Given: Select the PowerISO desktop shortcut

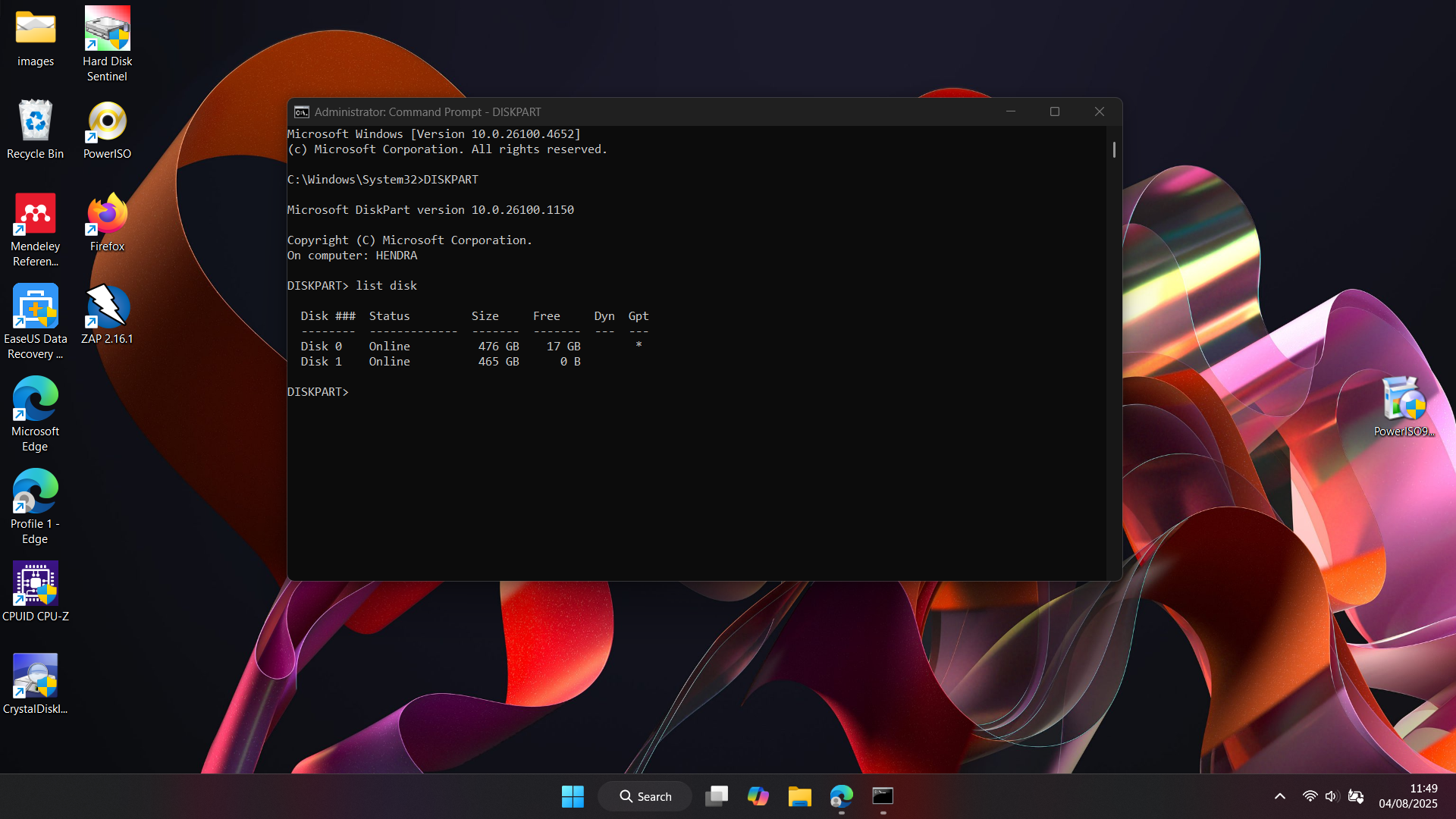Looking at the screenshot, I should click(107, 123).
